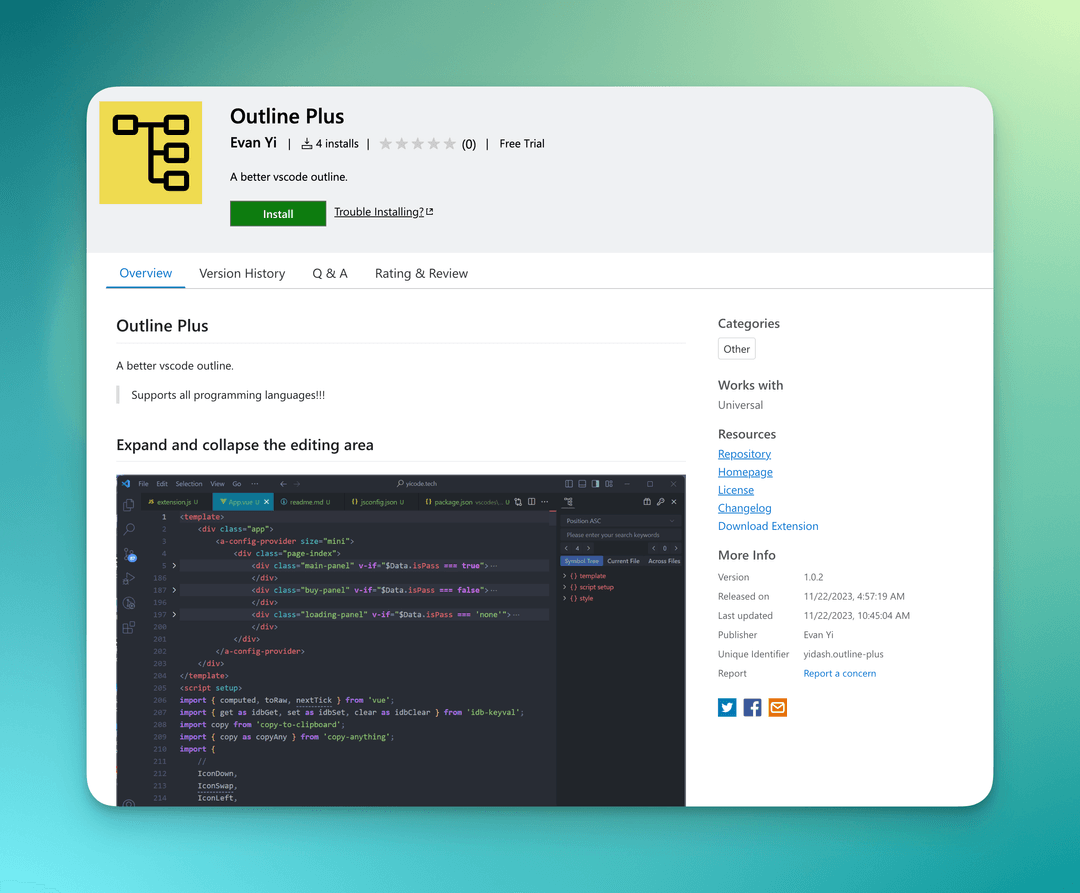Viewport: 1080px width, 893px height.
Task: Unfold the main-panel div at line 5
Action: pos(174,565)
